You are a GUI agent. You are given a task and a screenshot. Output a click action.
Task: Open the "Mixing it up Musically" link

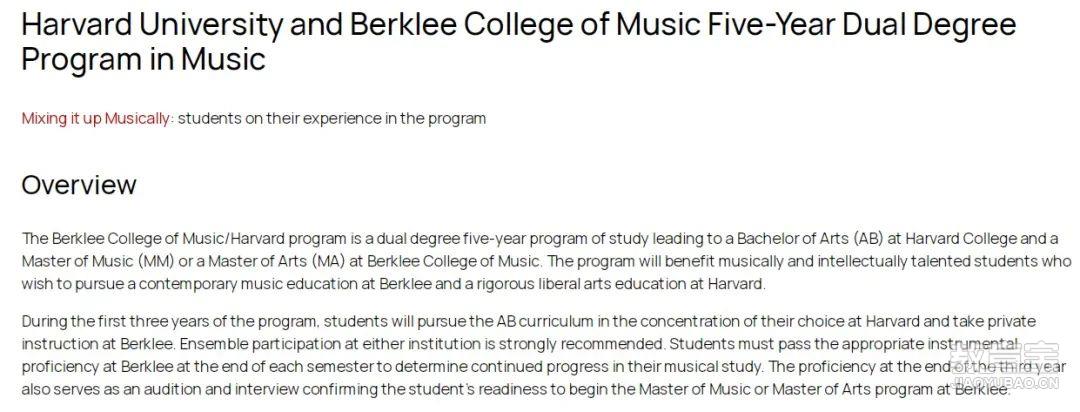tap(95, 119)
